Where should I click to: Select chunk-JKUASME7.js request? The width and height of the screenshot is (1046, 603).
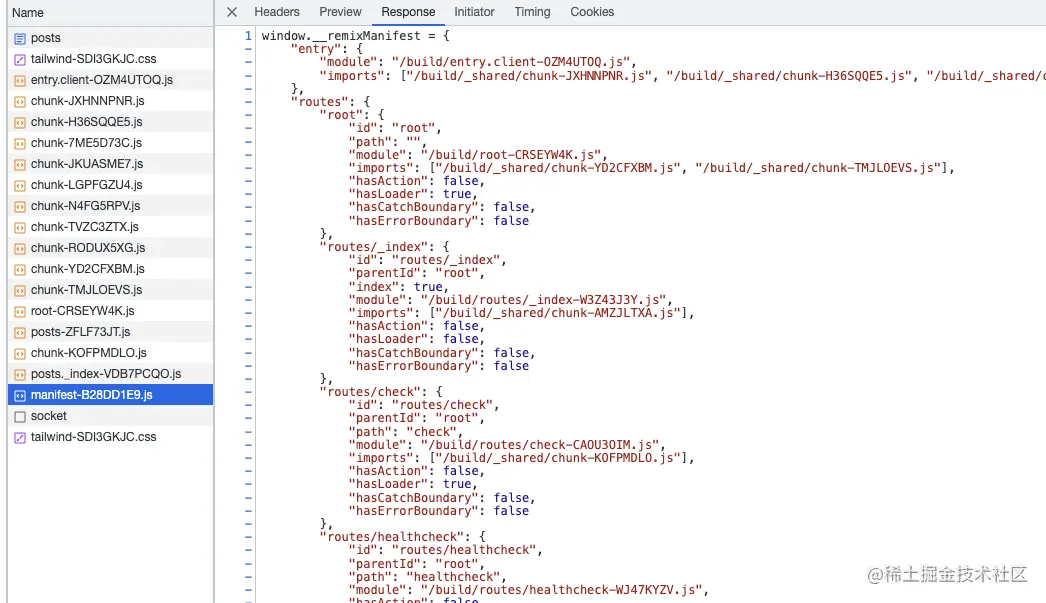tap(111, 164)
